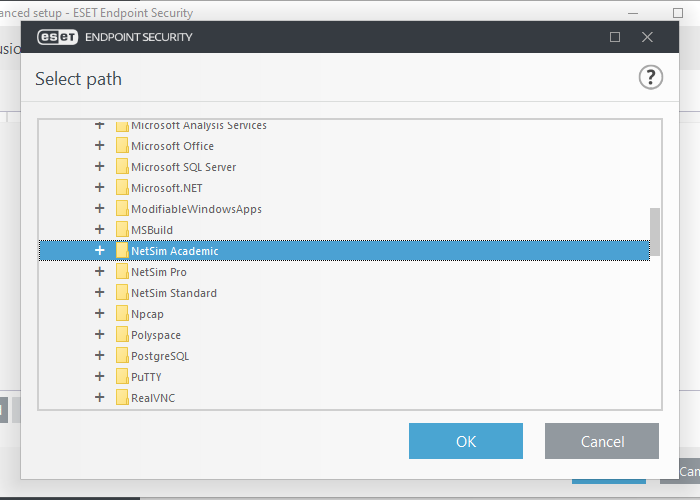The width and height of the screenshot is (700, 500).
Task: Click the NetSim Standard folder icon
Action: point(122,292)
